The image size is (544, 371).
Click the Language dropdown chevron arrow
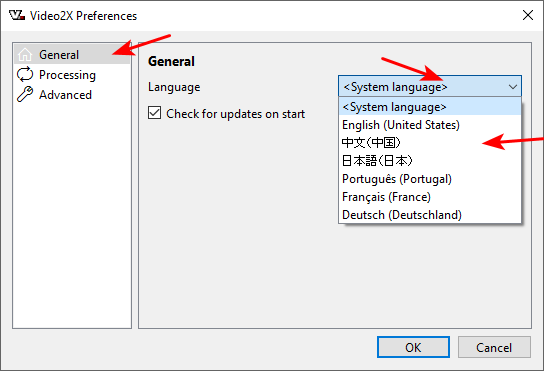click(x=513, y=87)
